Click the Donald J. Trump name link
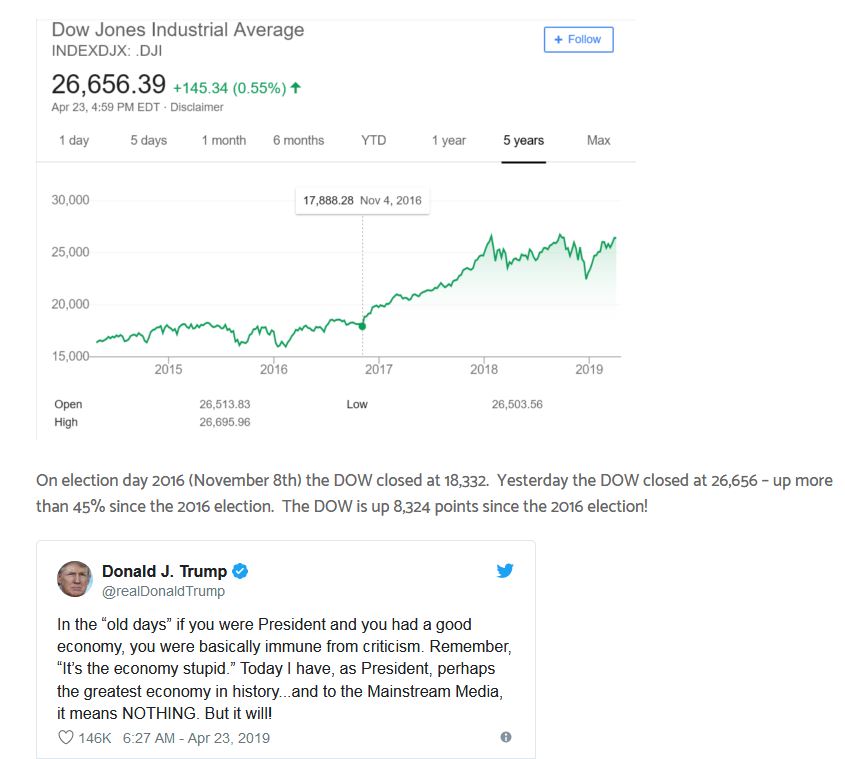 (x=164, y=571)
